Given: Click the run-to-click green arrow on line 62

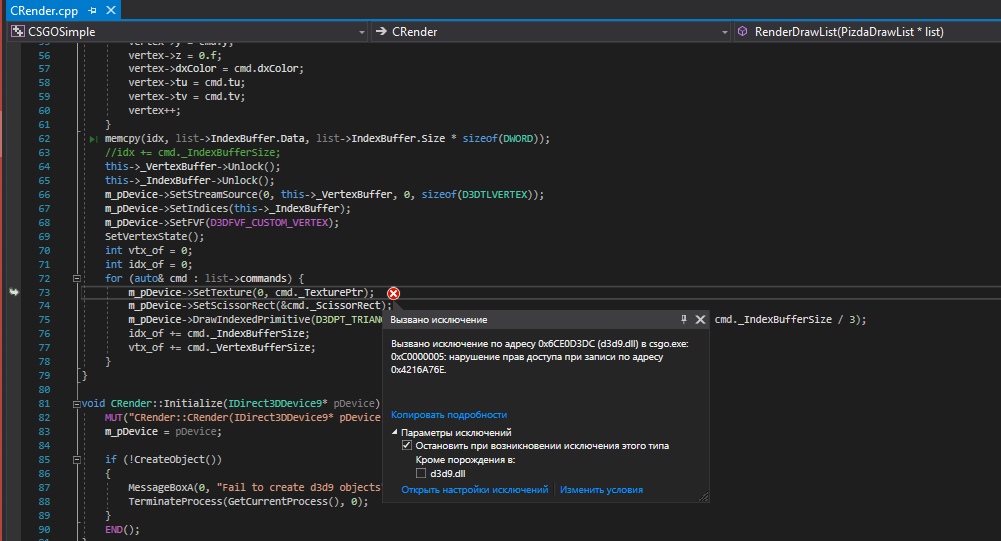Looking at the screenshot, I should [95, 139].
